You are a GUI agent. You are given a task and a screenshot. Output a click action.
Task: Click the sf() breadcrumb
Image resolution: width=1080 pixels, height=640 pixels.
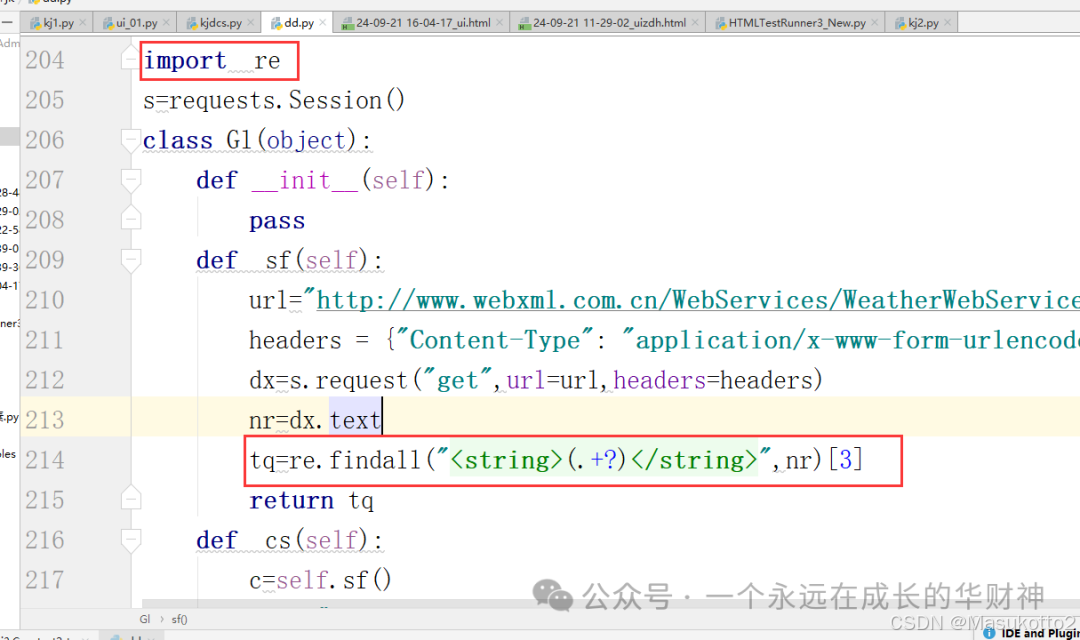tap(179, 619)
